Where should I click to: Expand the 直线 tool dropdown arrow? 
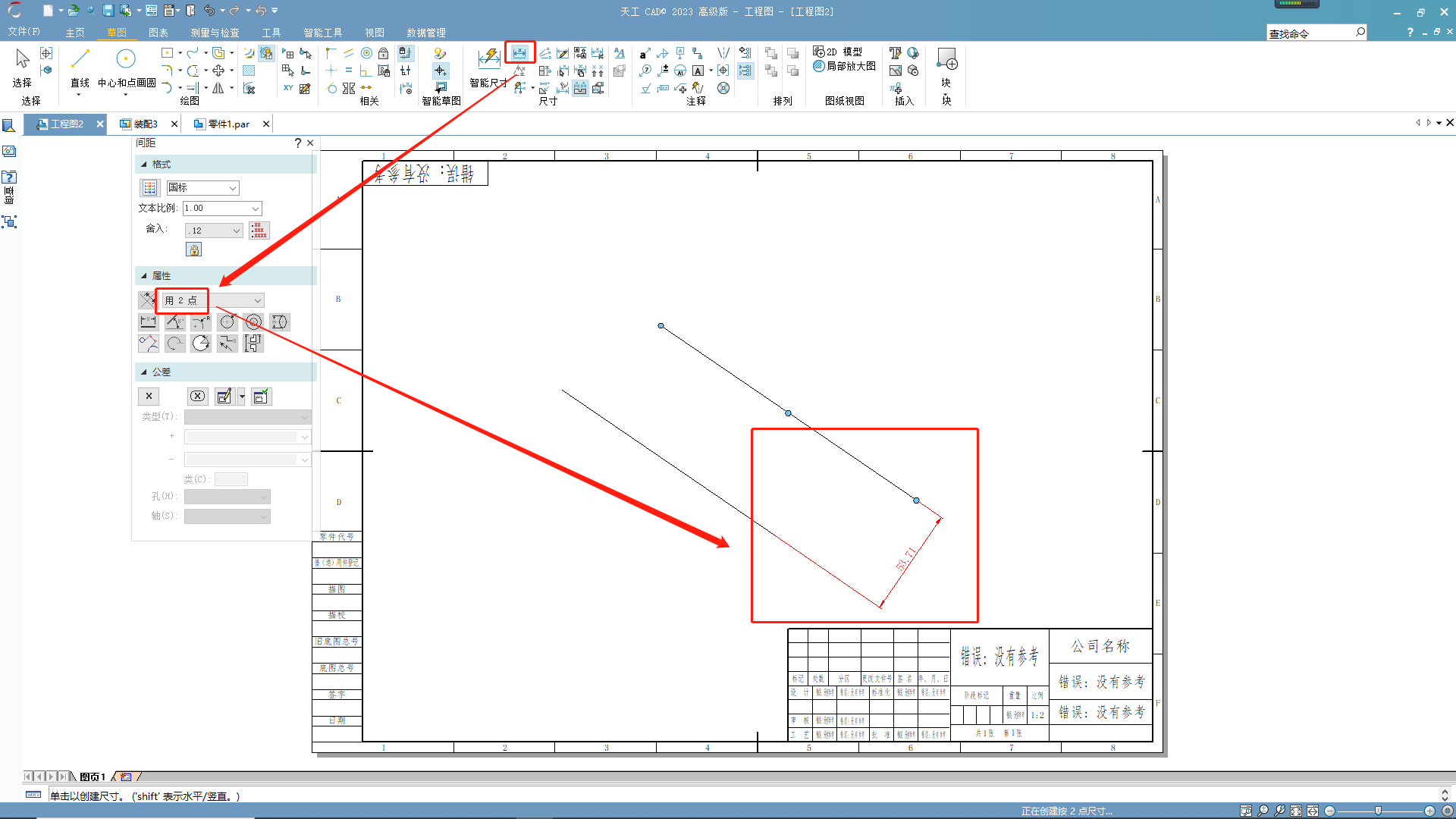(79, 95)
